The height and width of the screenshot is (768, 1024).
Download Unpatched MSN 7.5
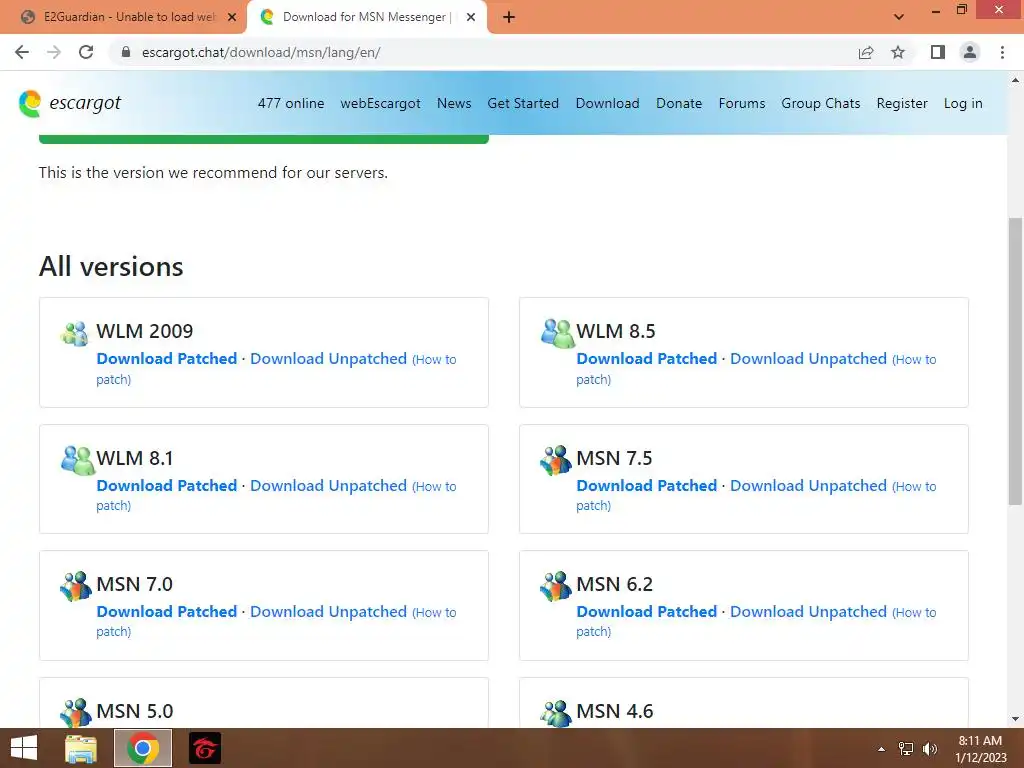808,485
